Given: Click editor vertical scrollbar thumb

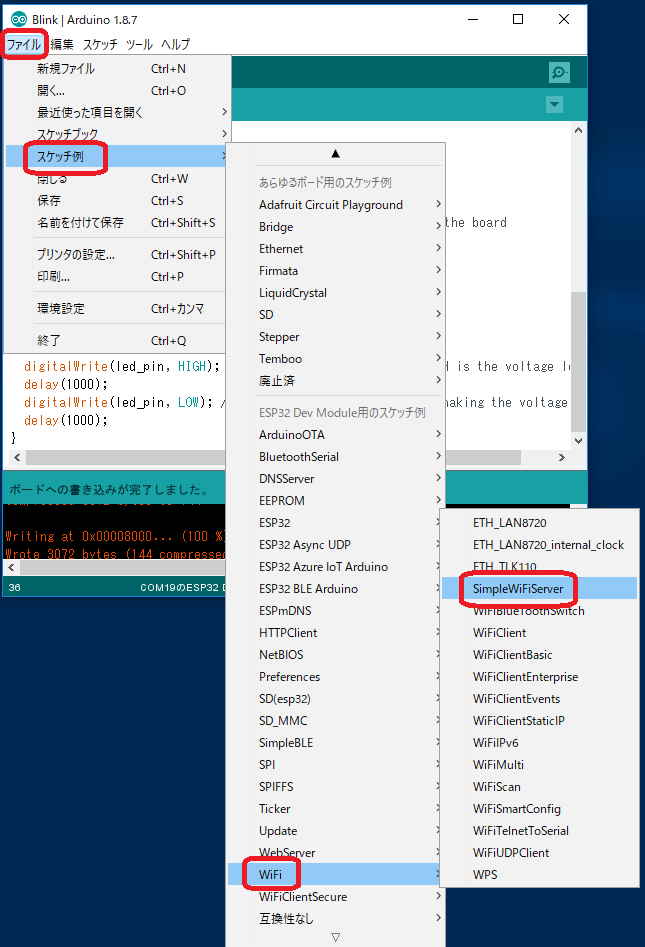Looking at the screenshot, I should pyautogui.click(x=579, y=362).
